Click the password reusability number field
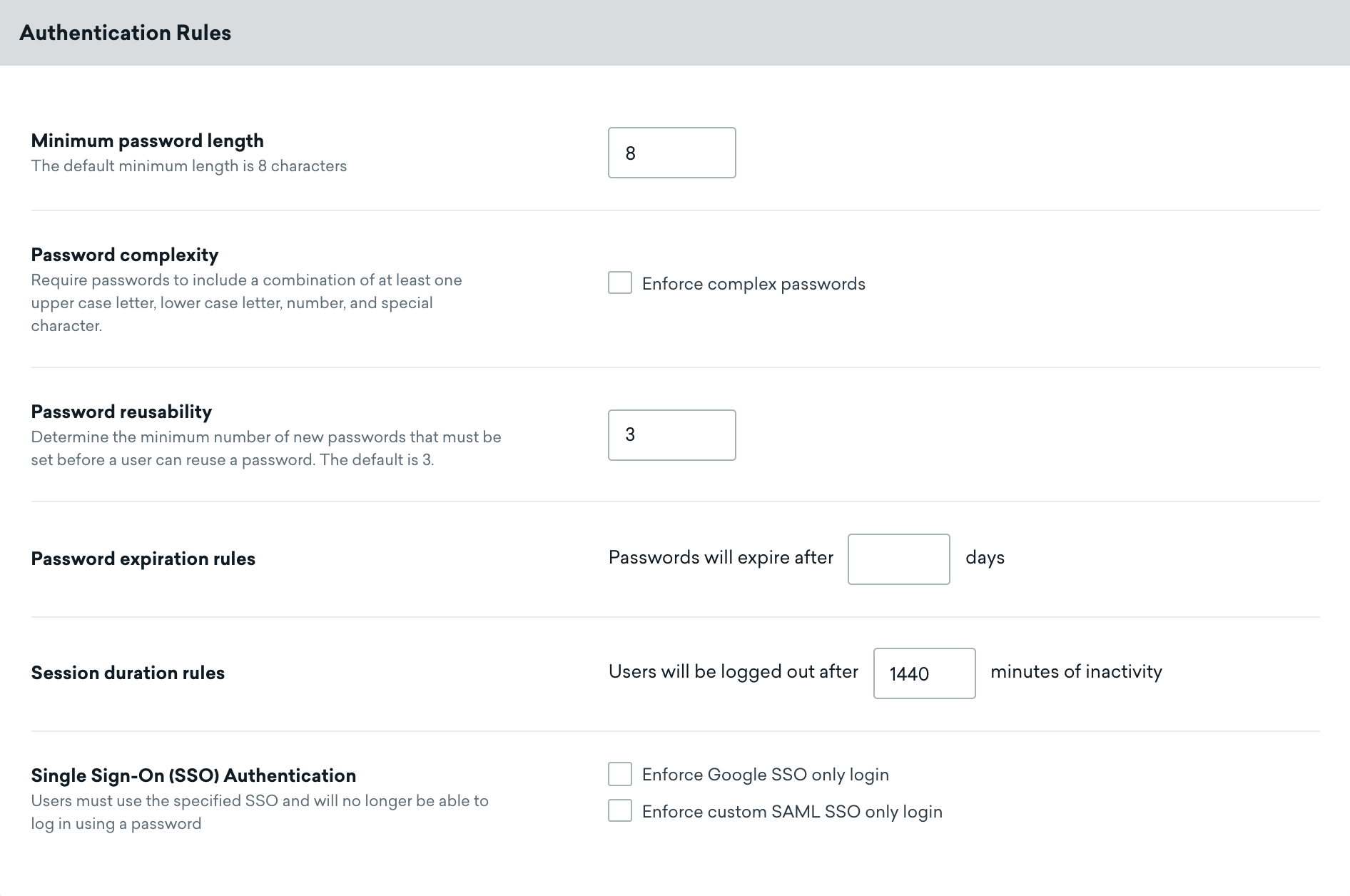Viewport: 1350px width, 896px height. [x=671, y=435]
